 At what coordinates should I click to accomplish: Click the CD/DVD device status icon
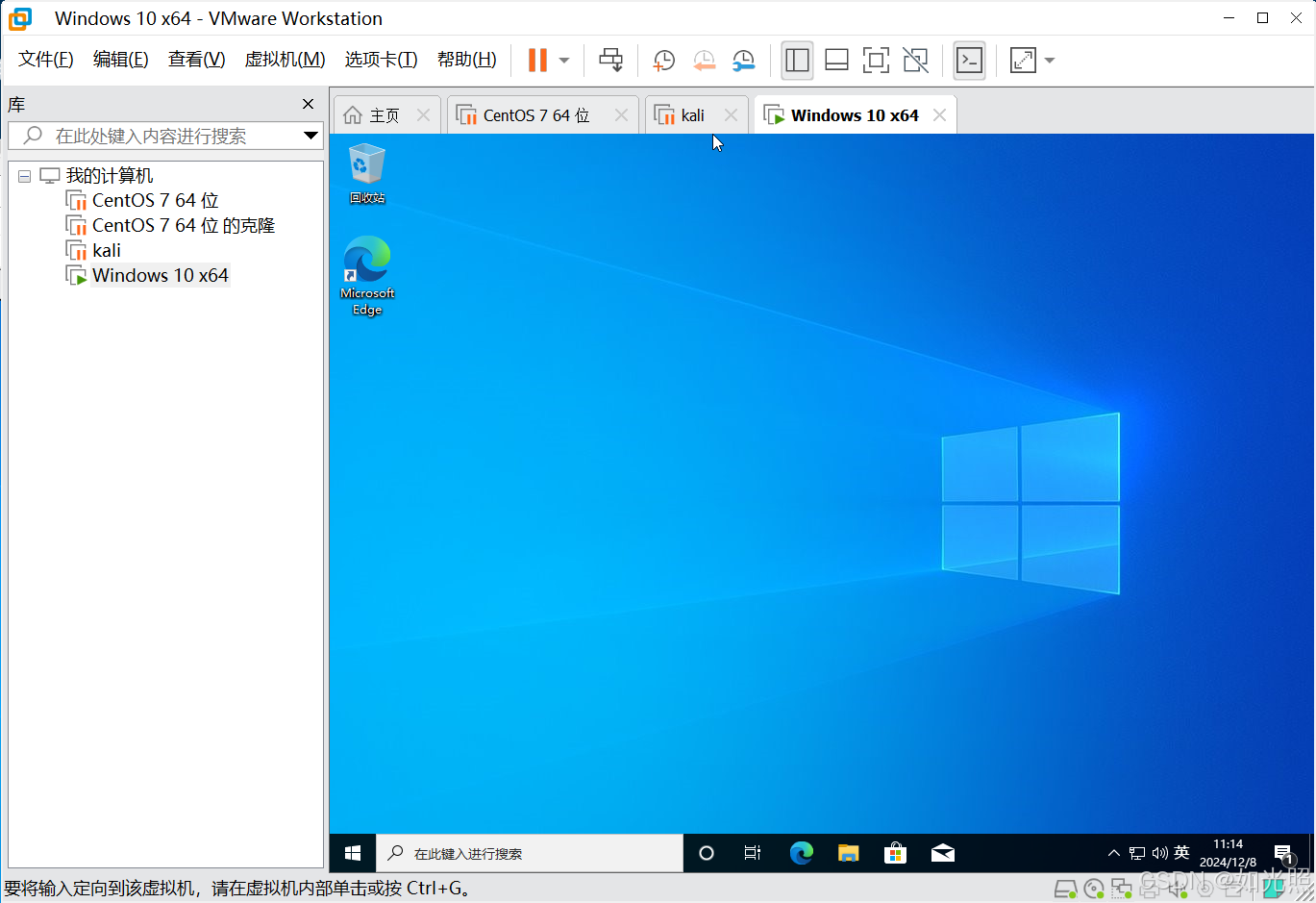tap(1094, 889)
